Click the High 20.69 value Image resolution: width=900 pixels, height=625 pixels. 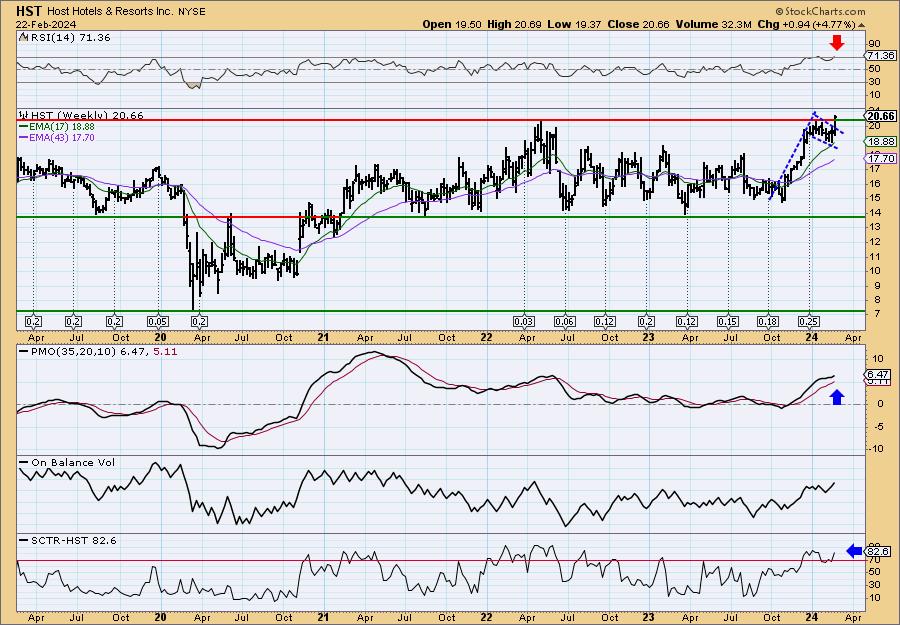coord(514,25)
